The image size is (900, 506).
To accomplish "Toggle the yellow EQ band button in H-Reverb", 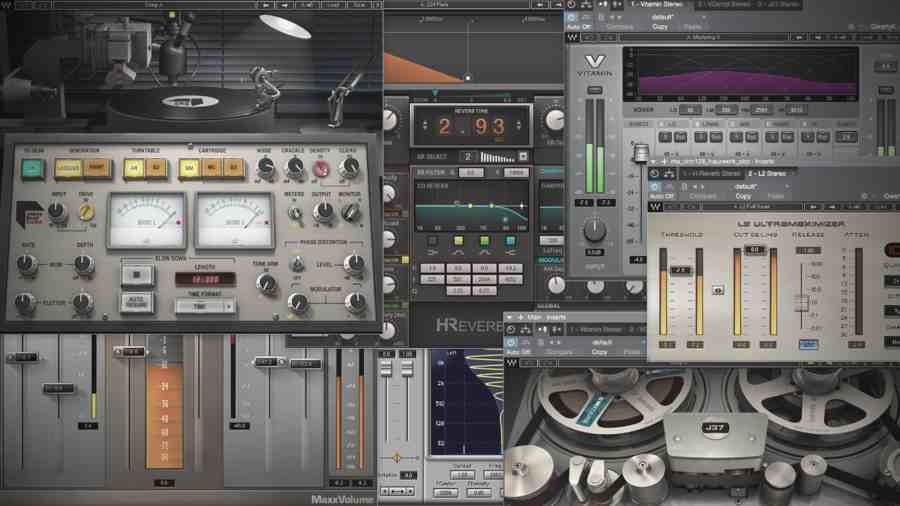I will [x=459, y=241].
